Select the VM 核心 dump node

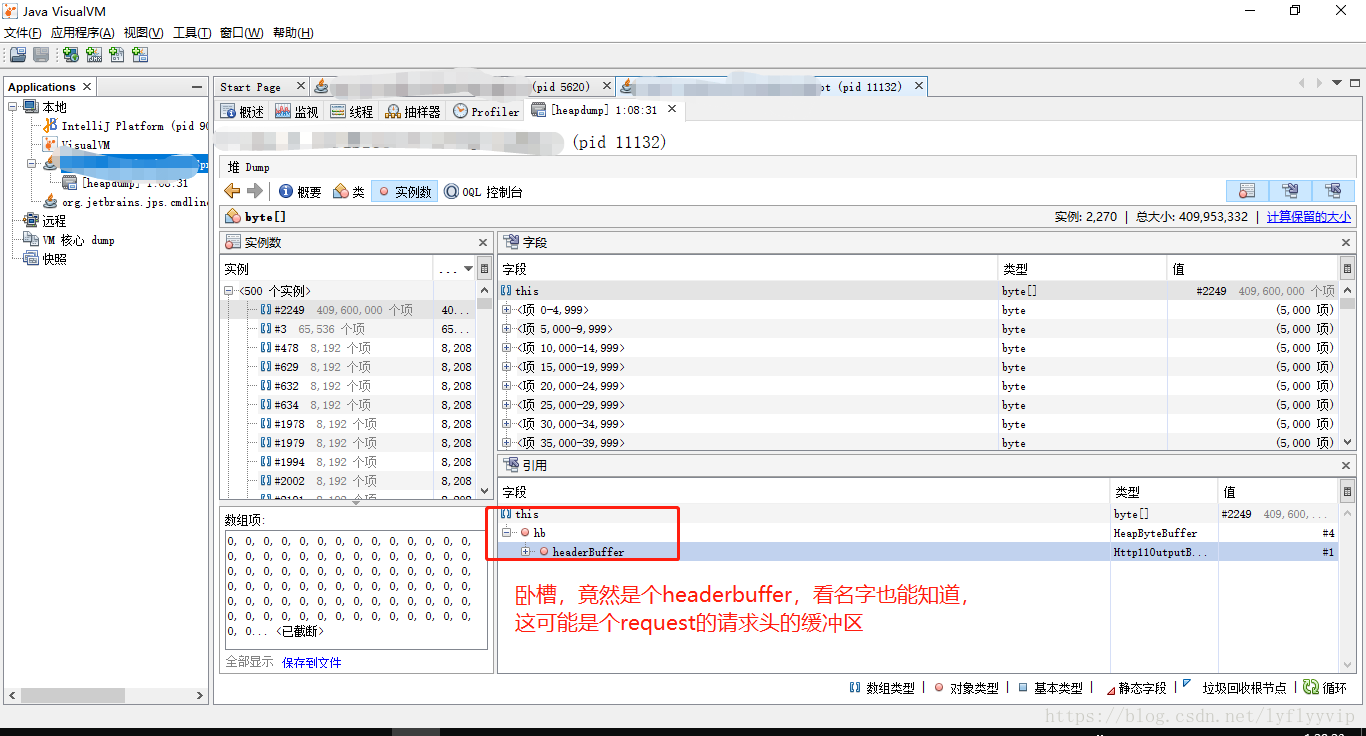pos(68,240)
